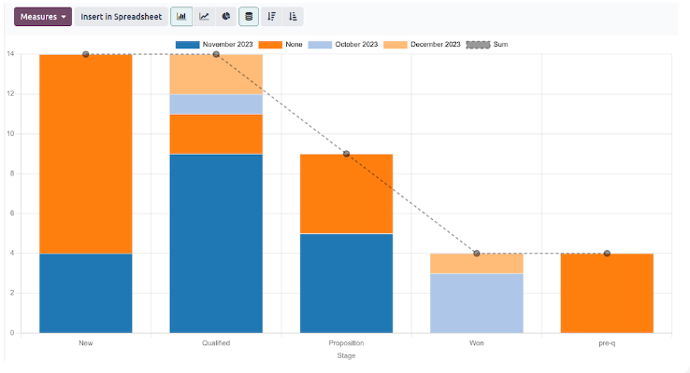Toggle October 2023 legend series
The height and width of the screenshot is (373, 690).
pos(343,44)
